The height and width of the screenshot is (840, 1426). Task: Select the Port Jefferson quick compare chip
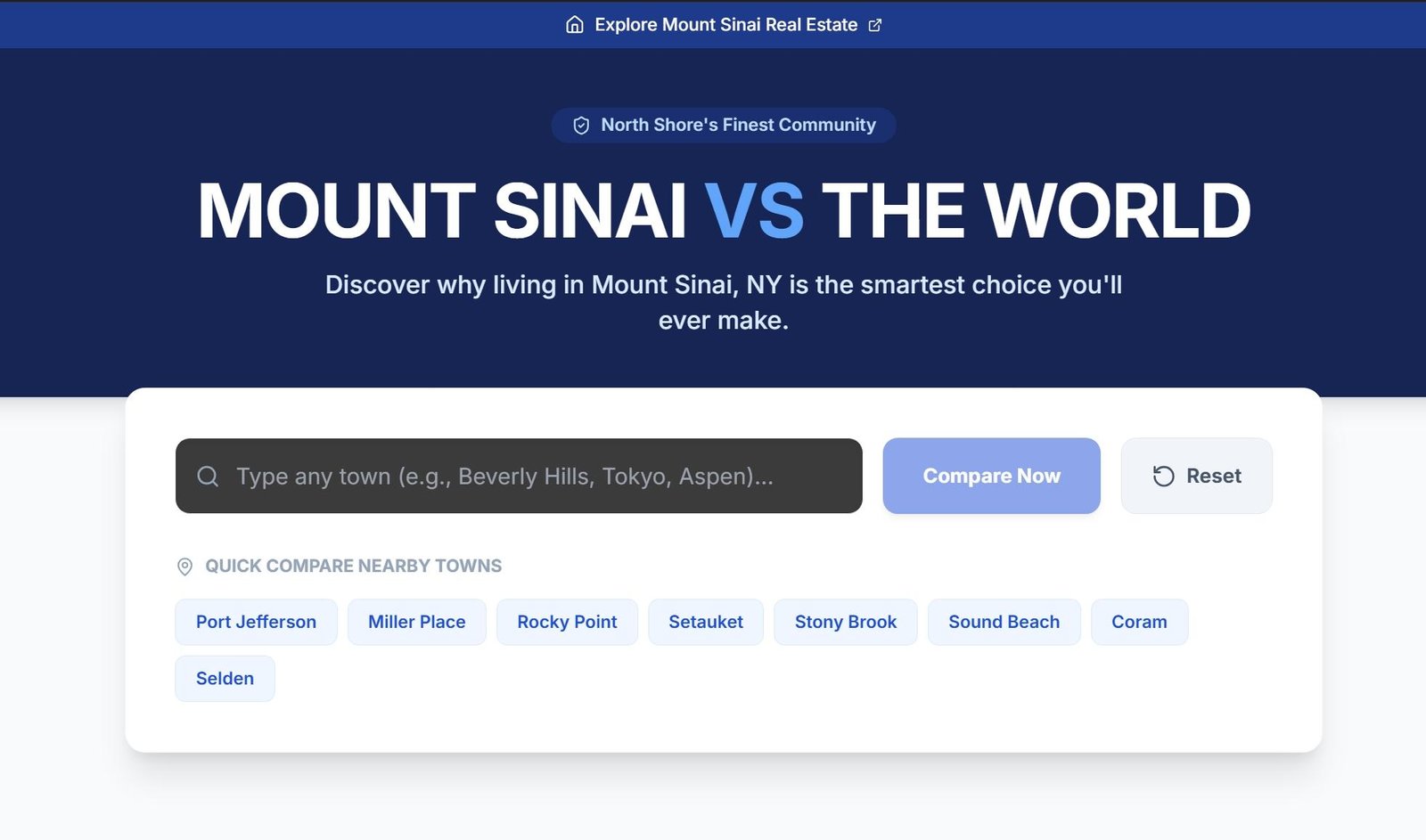256,622
